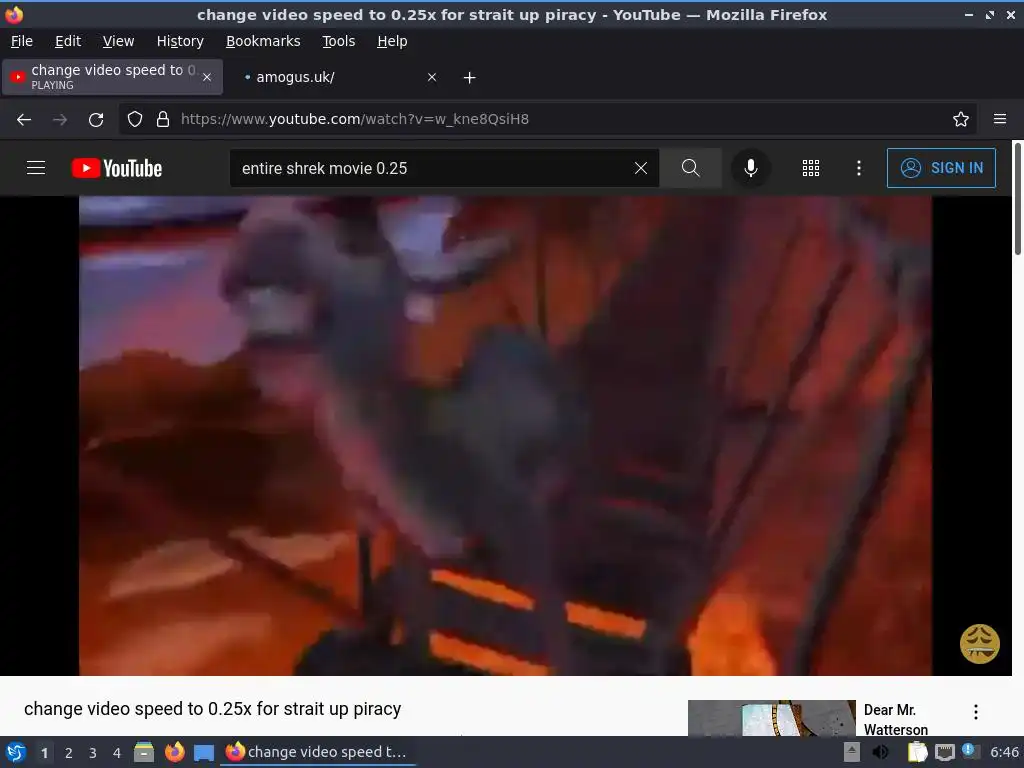Click the SIGN IN button
Image resolution: width=1024 pixels, height=768 pixels.
941,168
